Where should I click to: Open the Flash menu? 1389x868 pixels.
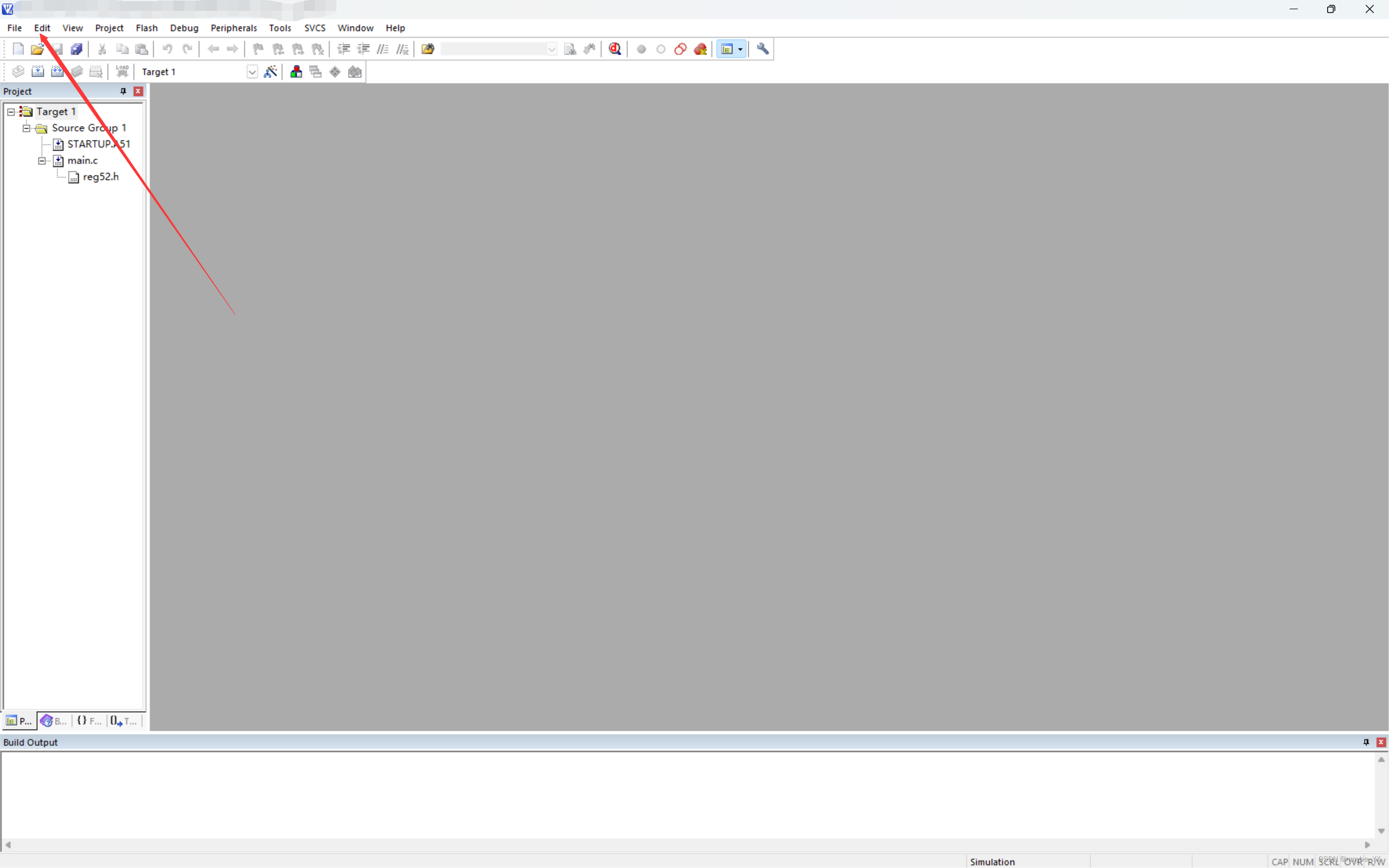tap(147, 27)
